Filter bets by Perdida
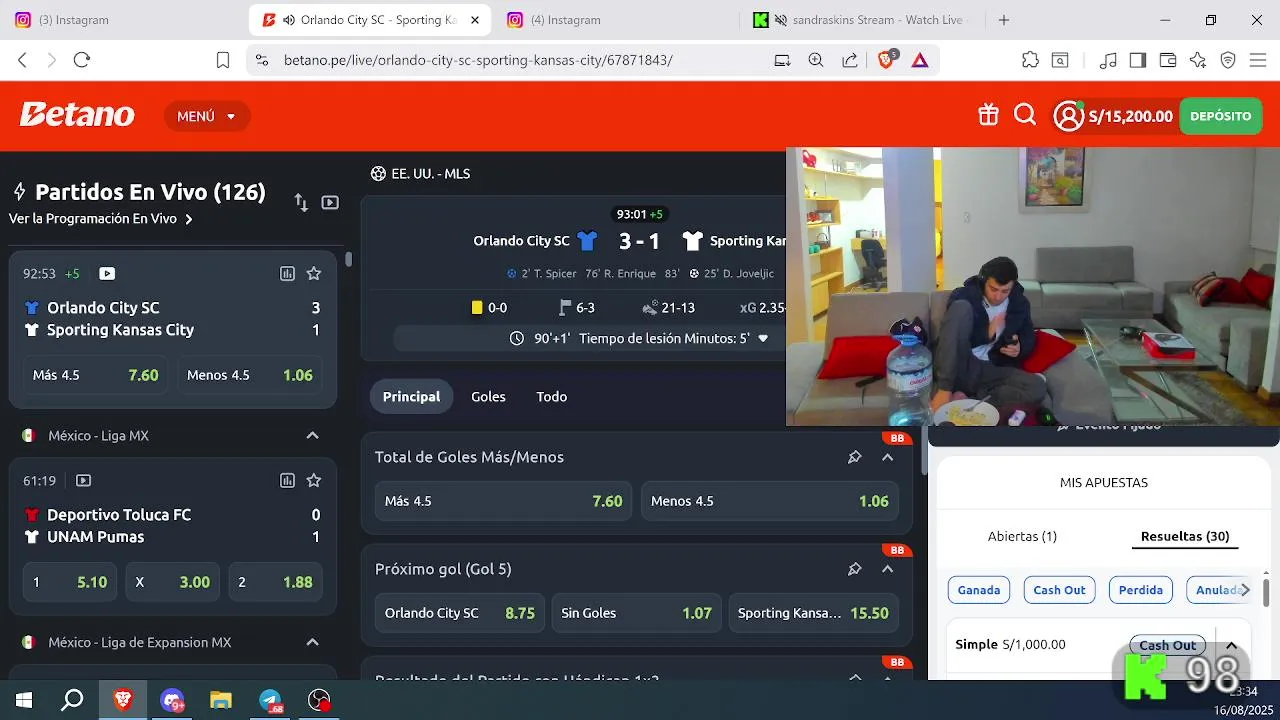Image resolution: width=1280 pixels, height=720 pixels. coord(1141,590)
